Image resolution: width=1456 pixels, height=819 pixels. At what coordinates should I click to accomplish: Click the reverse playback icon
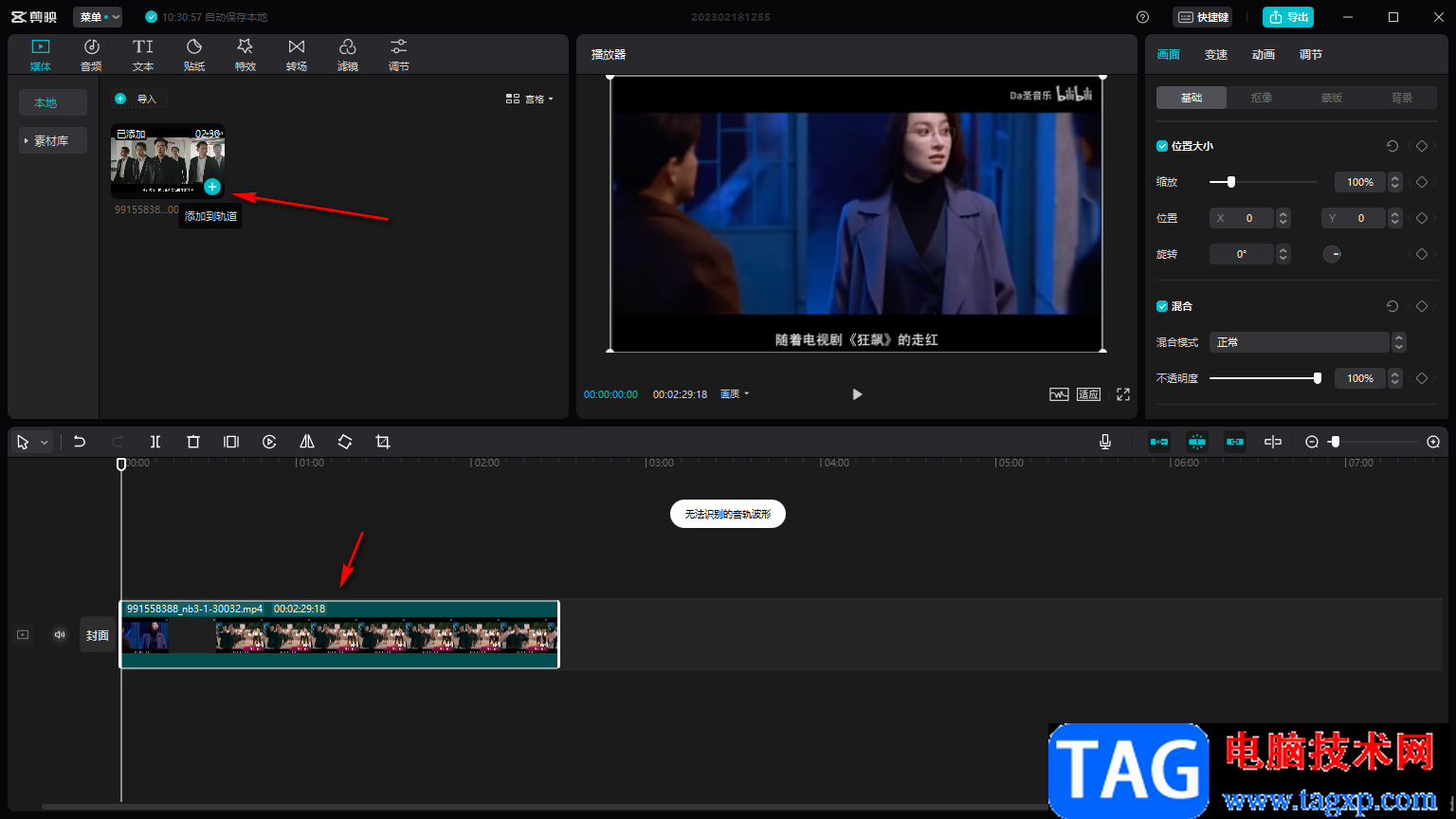(x=269, y=442)
